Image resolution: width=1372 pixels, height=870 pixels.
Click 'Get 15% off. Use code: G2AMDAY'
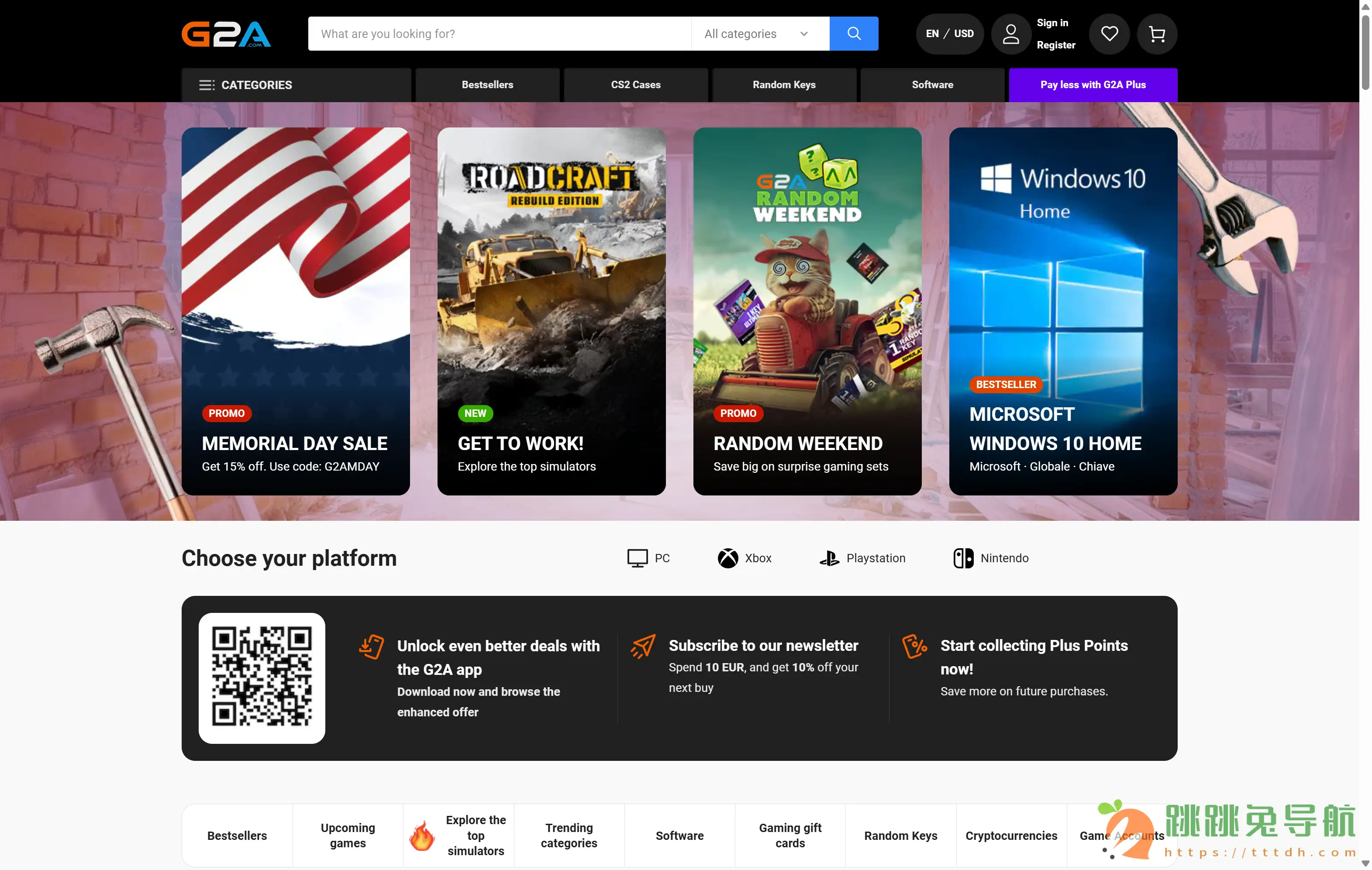290,467
